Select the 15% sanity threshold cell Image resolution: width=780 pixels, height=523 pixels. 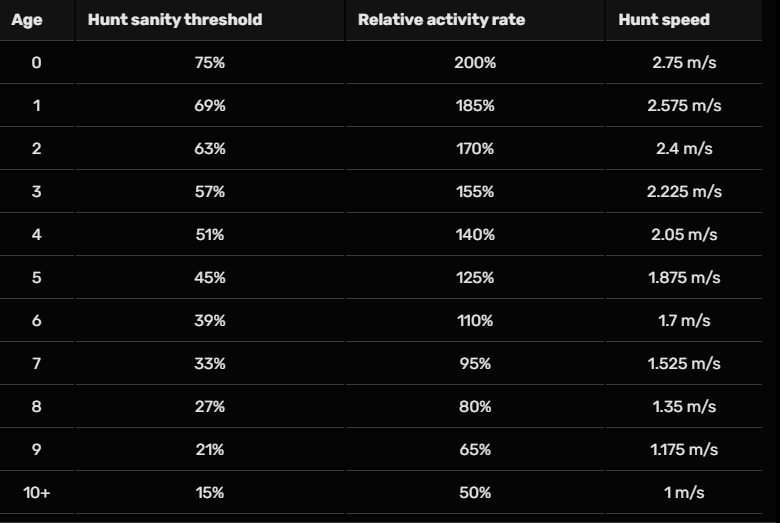[x=209, y=493]
